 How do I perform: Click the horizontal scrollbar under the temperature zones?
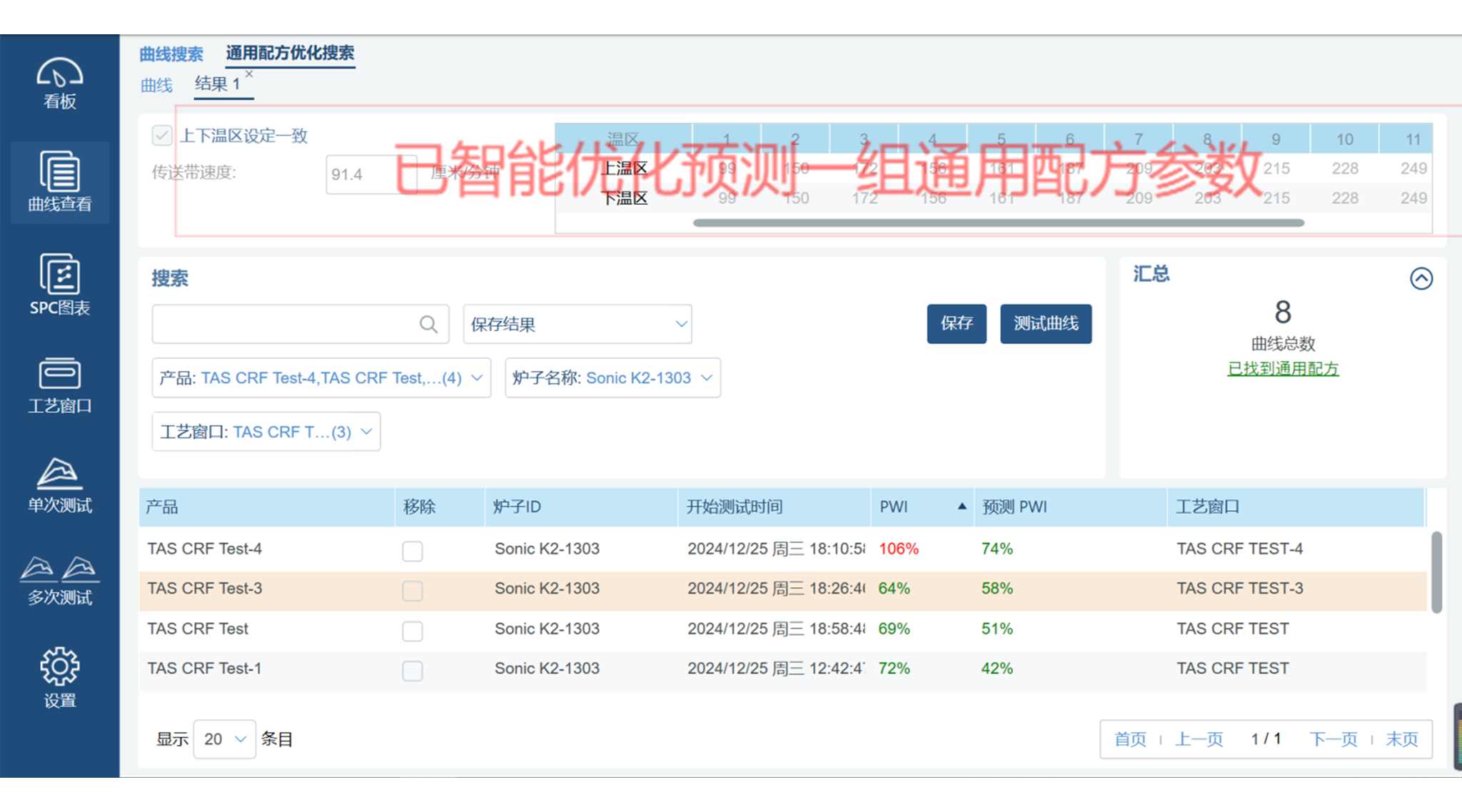point(999,223)
